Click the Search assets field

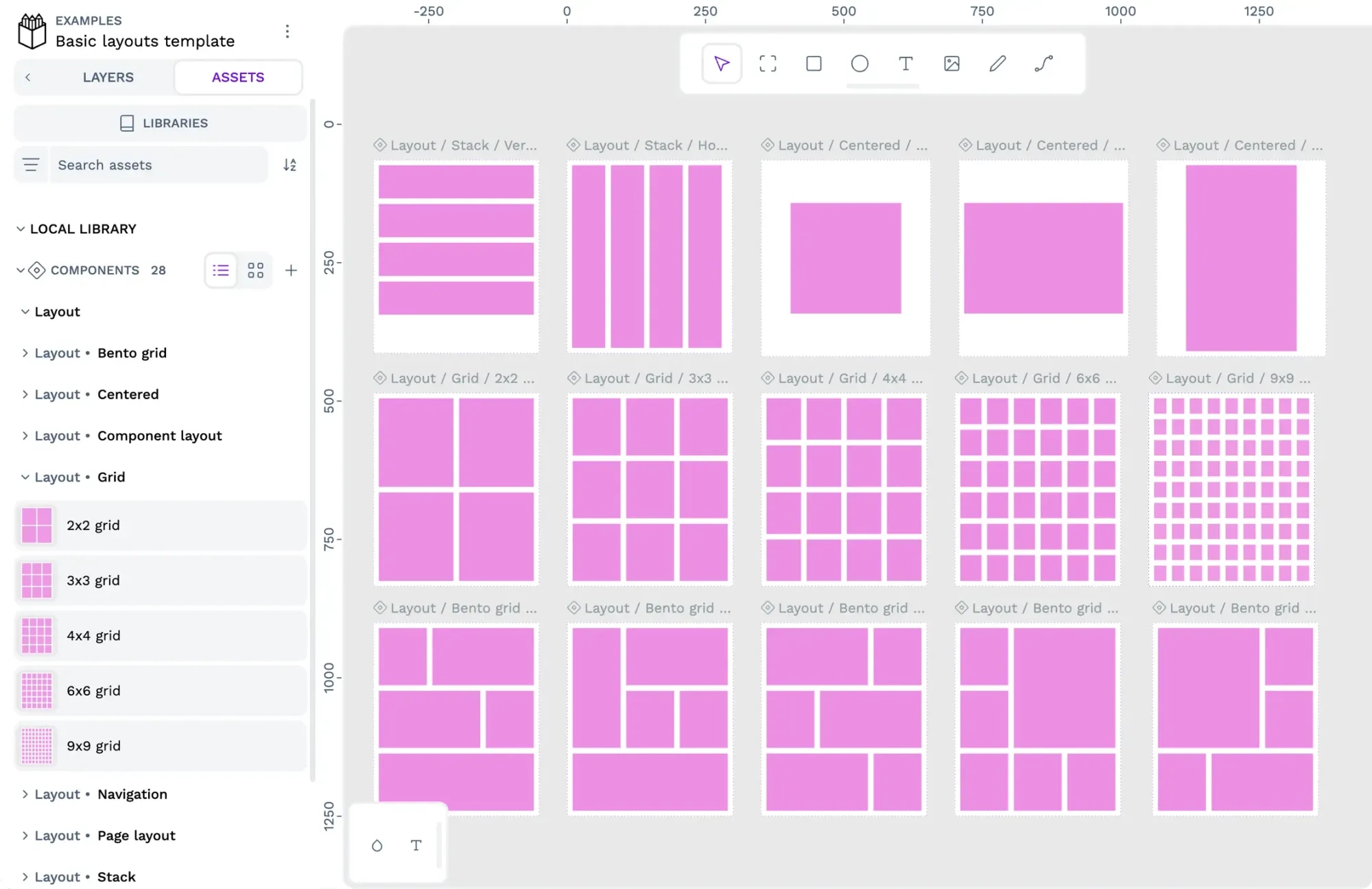158,165
